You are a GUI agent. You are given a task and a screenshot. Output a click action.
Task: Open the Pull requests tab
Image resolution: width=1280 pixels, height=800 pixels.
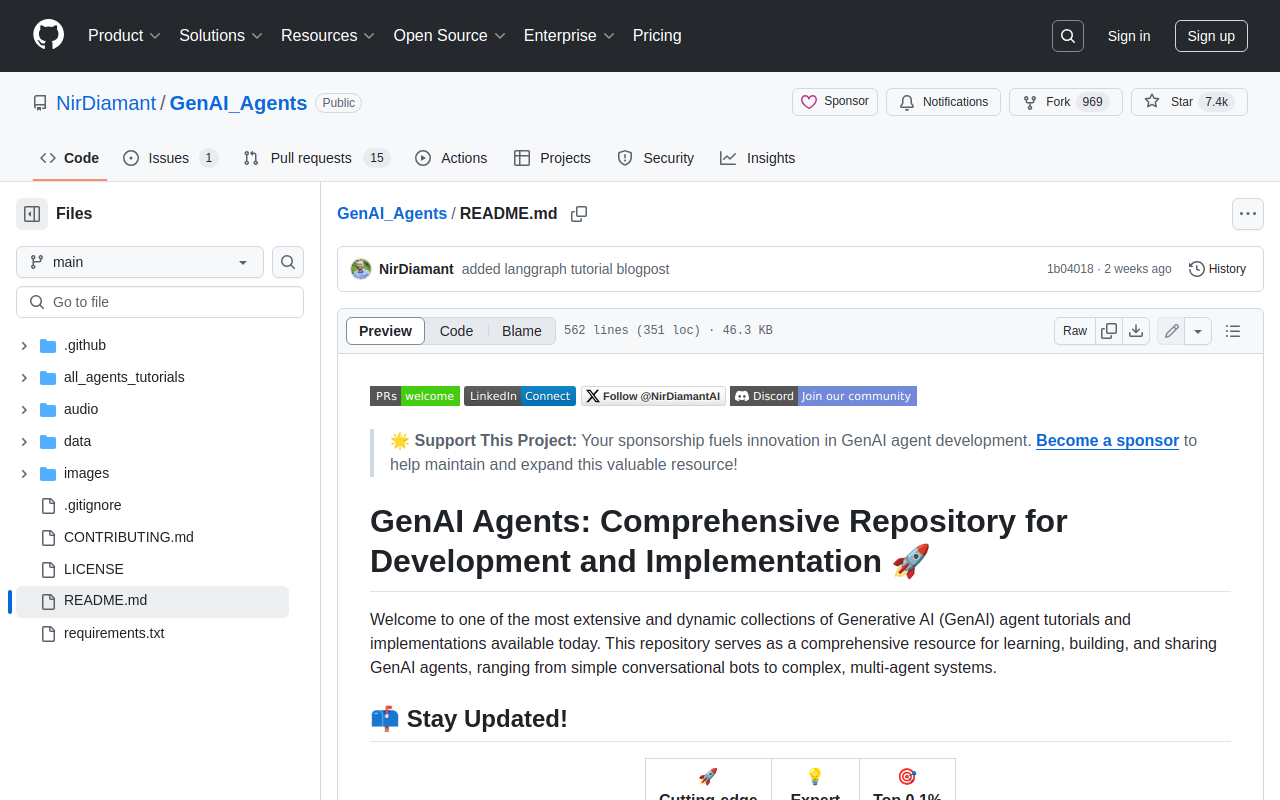[316, 158]
